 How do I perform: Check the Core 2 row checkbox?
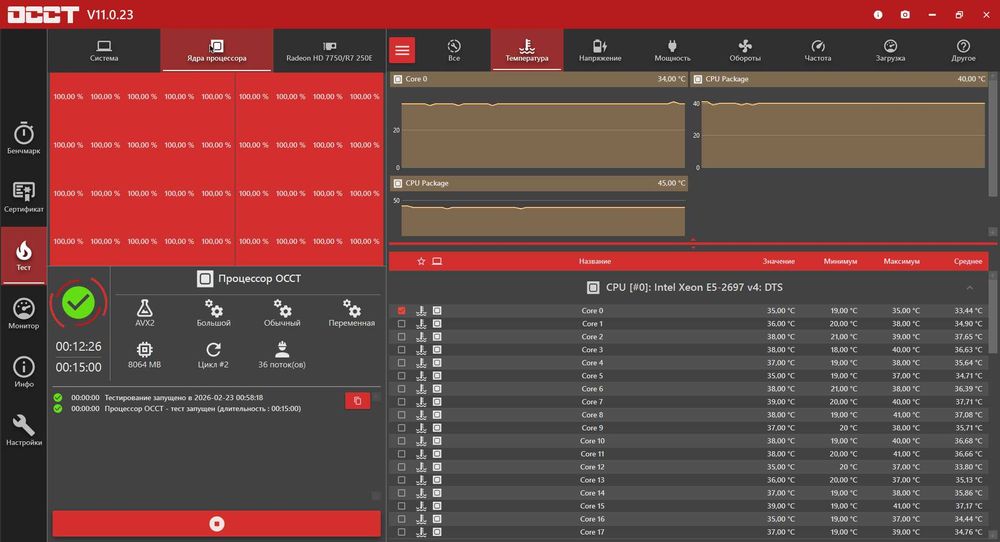click(401, 337)
